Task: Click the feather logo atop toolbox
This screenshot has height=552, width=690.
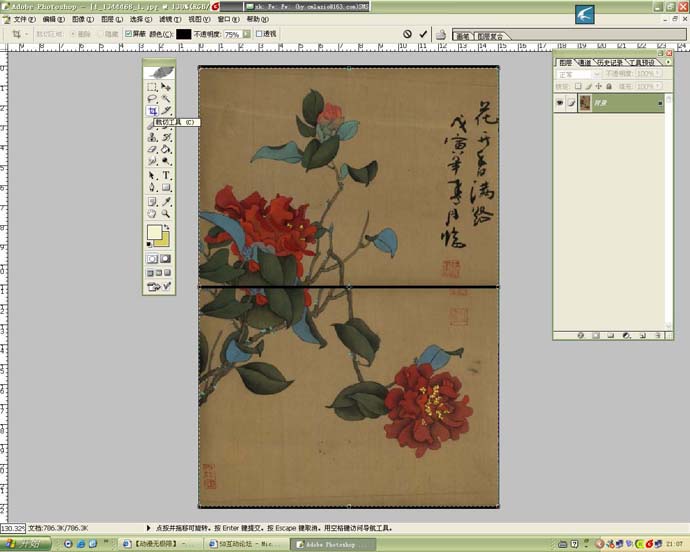Action: tap(159, 72)
